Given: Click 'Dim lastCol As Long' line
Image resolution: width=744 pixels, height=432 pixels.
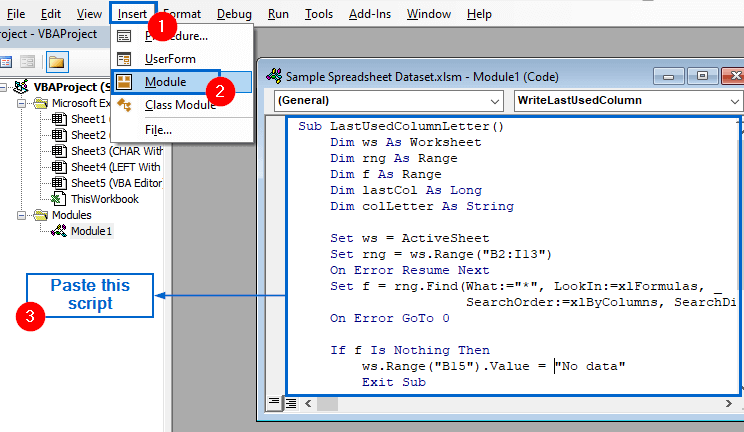Looking at the screenshot, I should (406, 190).
